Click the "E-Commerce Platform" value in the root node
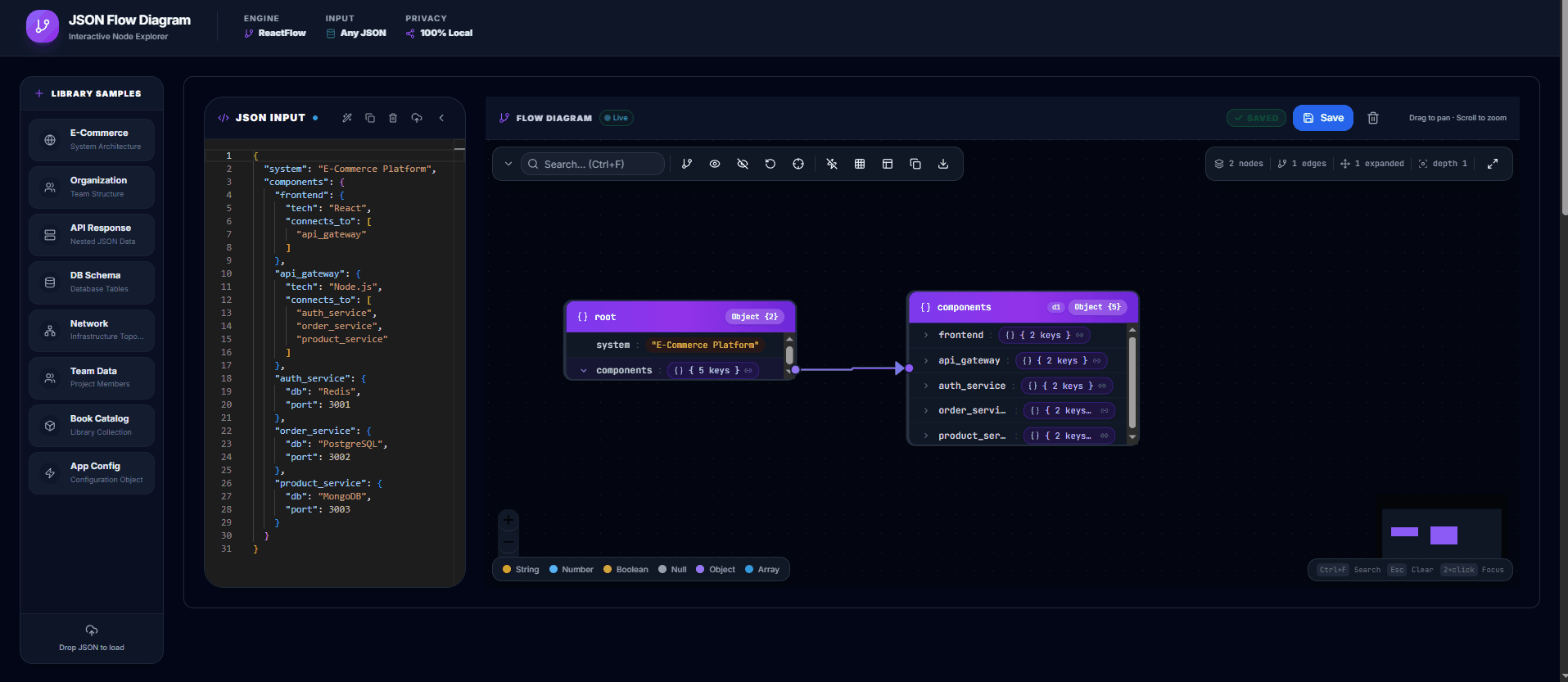 pos(705,345)
